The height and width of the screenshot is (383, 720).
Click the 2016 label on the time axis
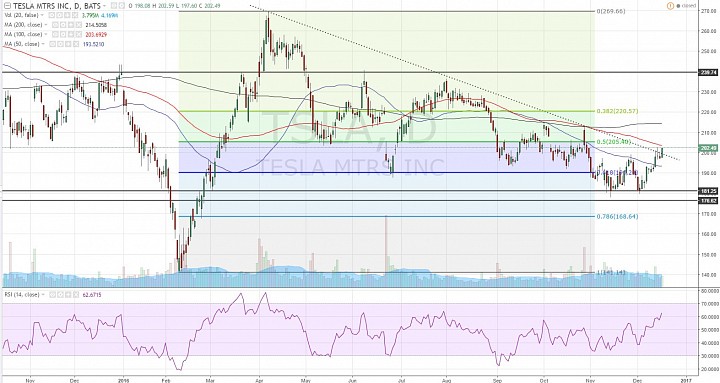click(x=124, y=380)
